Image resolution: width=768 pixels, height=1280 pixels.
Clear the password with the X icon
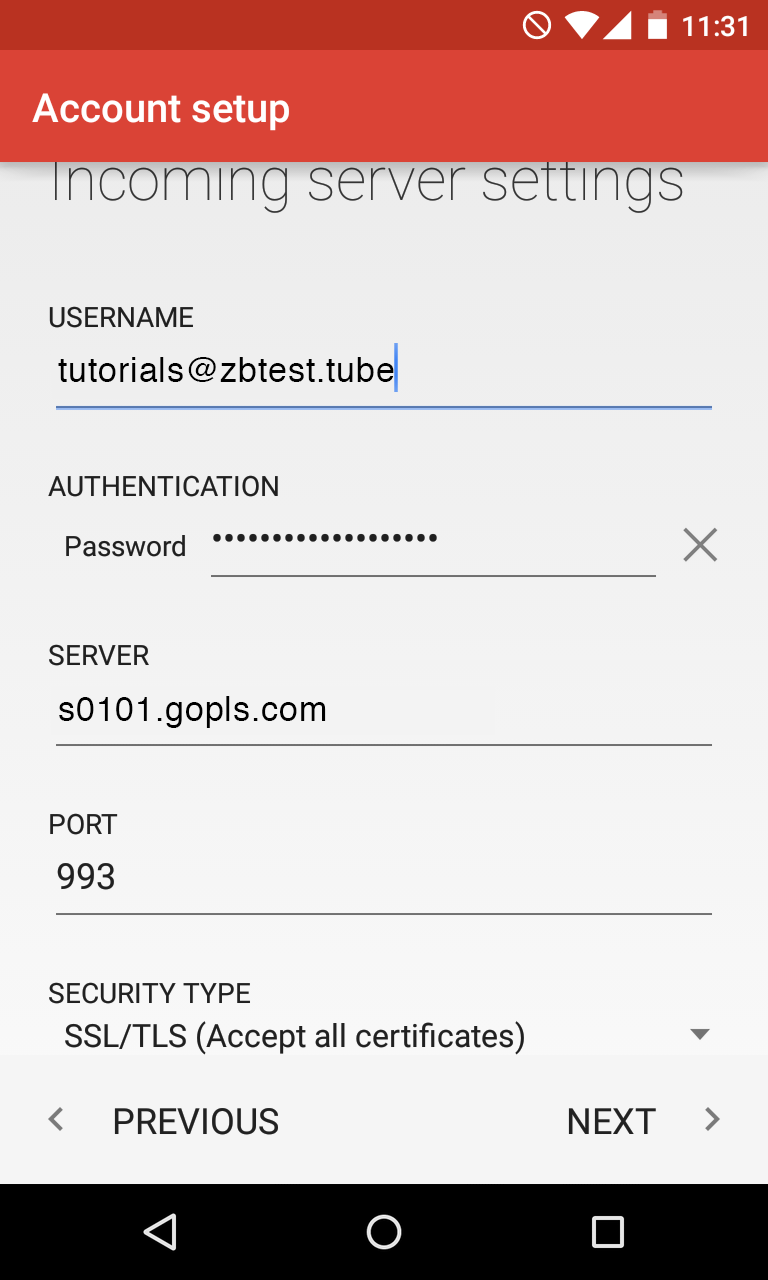700,545
